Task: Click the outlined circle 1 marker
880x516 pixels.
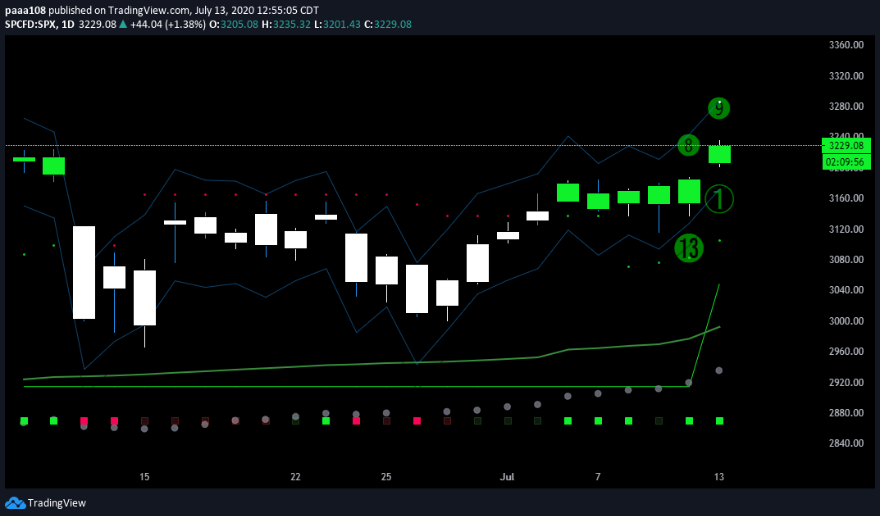Action: [x=719, y=199]
